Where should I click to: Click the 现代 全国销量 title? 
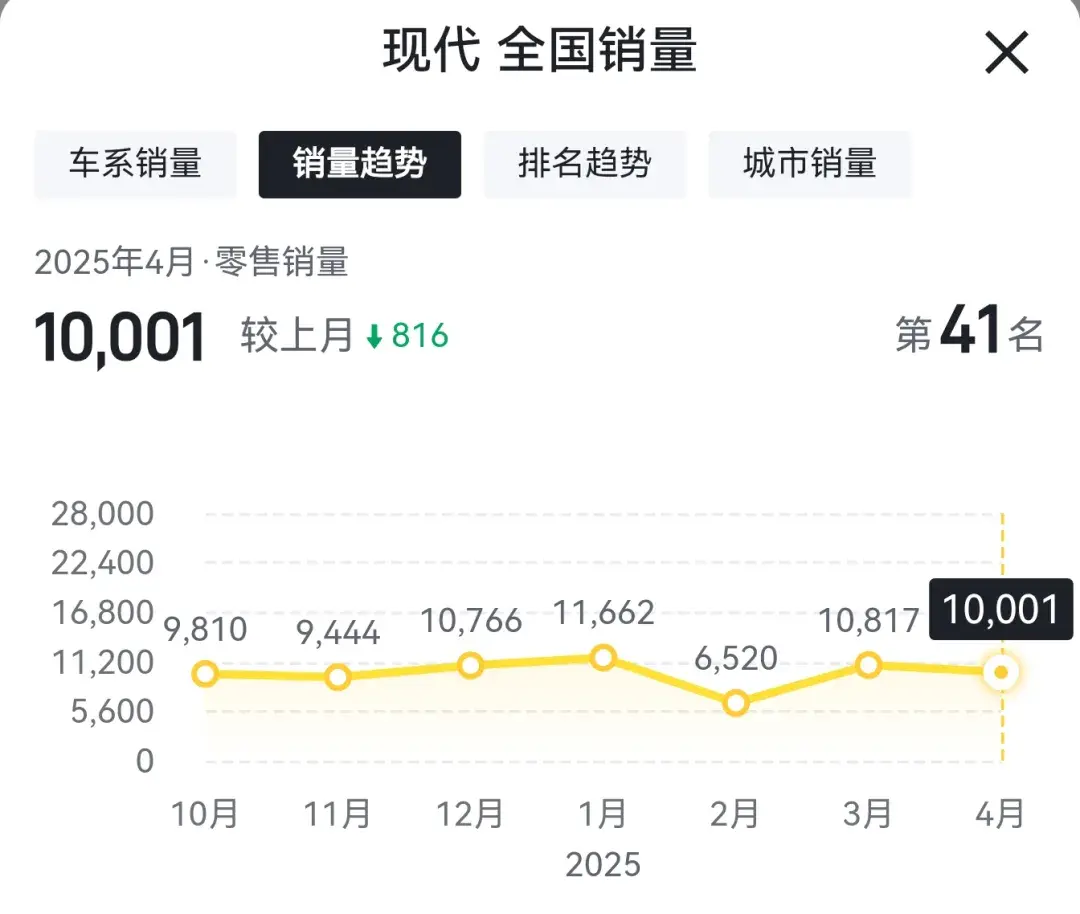(540, 50)
